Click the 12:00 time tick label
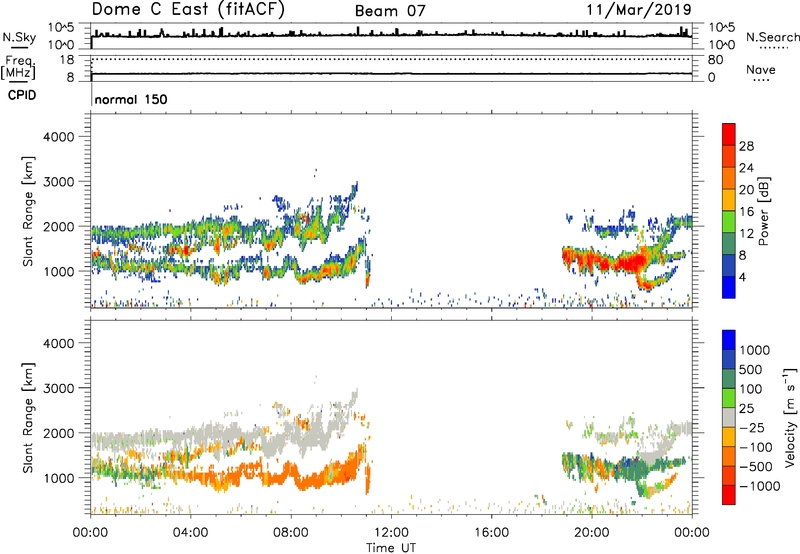The height and width of the screenshot is (554, 800). pyautogui.click(x=391, y=533)
